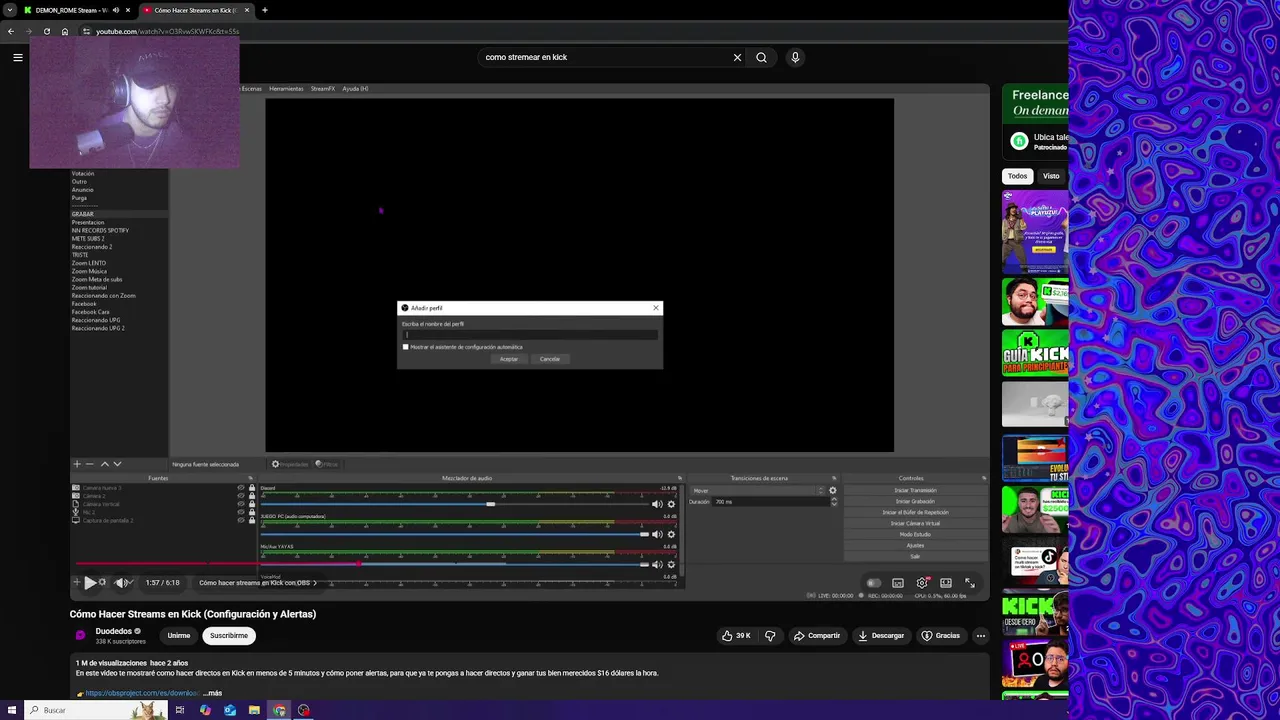Screen dimensions: 1280x720
Task: Click Descargar to download the video
Action: 880,635
